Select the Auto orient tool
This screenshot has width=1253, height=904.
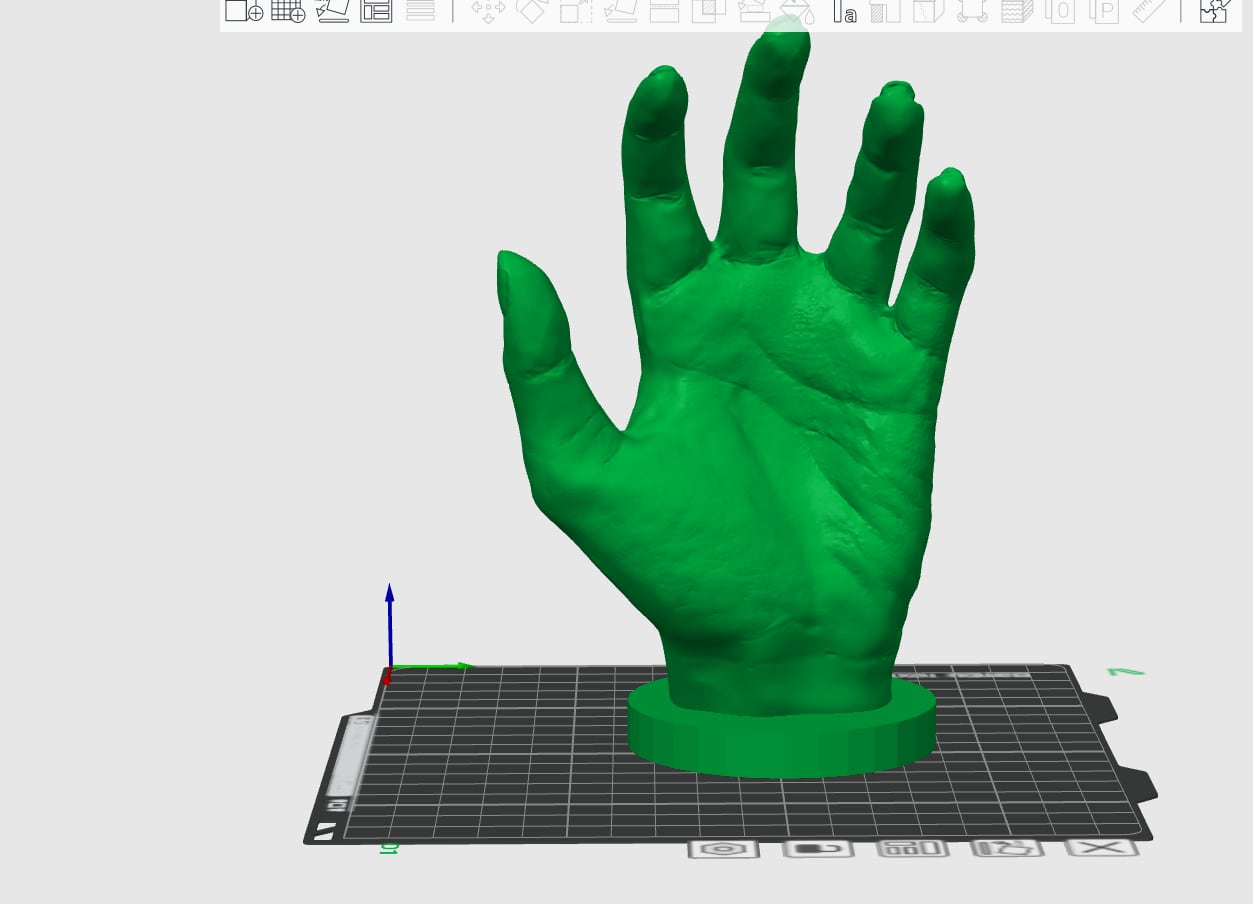pos(332,11)
